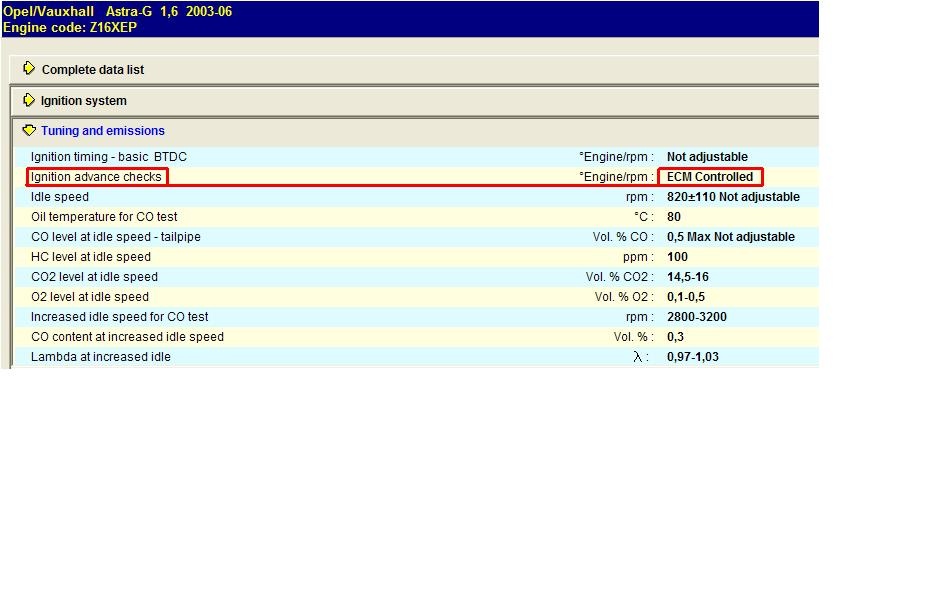Select 'Lambda at increased idle' label
950x613 pixels.
click(x=101, y=357)
